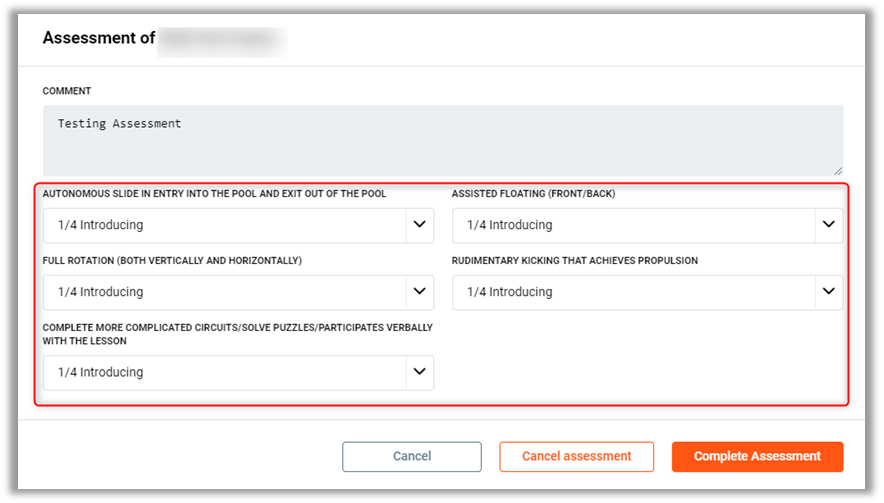Image resolution: width=884 pixels, height=503 pixels.
Task: Click the Rudimentary Kicking That Achieves Propulsion label
Action: coord(574,261)
